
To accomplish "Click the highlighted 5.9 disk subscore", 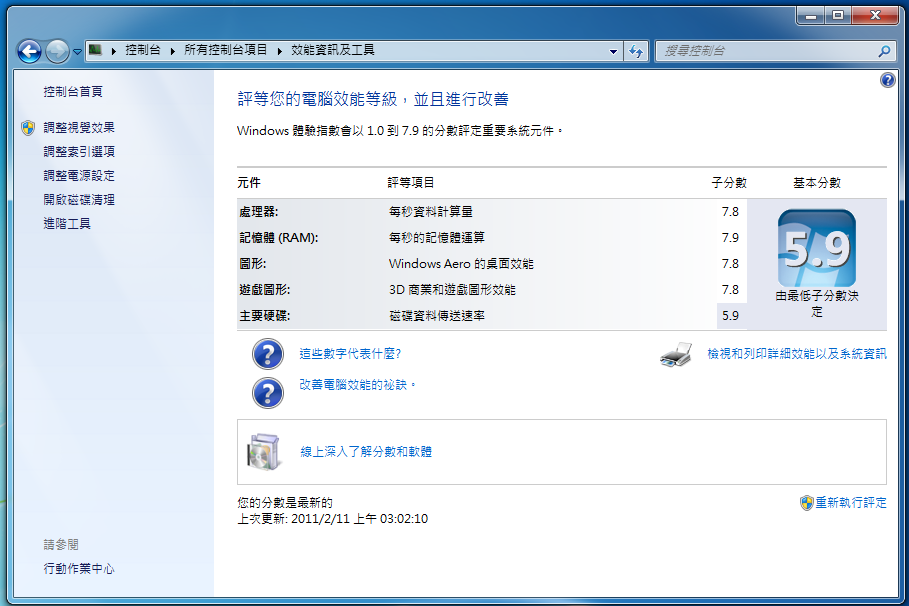I will pos(730,316).
